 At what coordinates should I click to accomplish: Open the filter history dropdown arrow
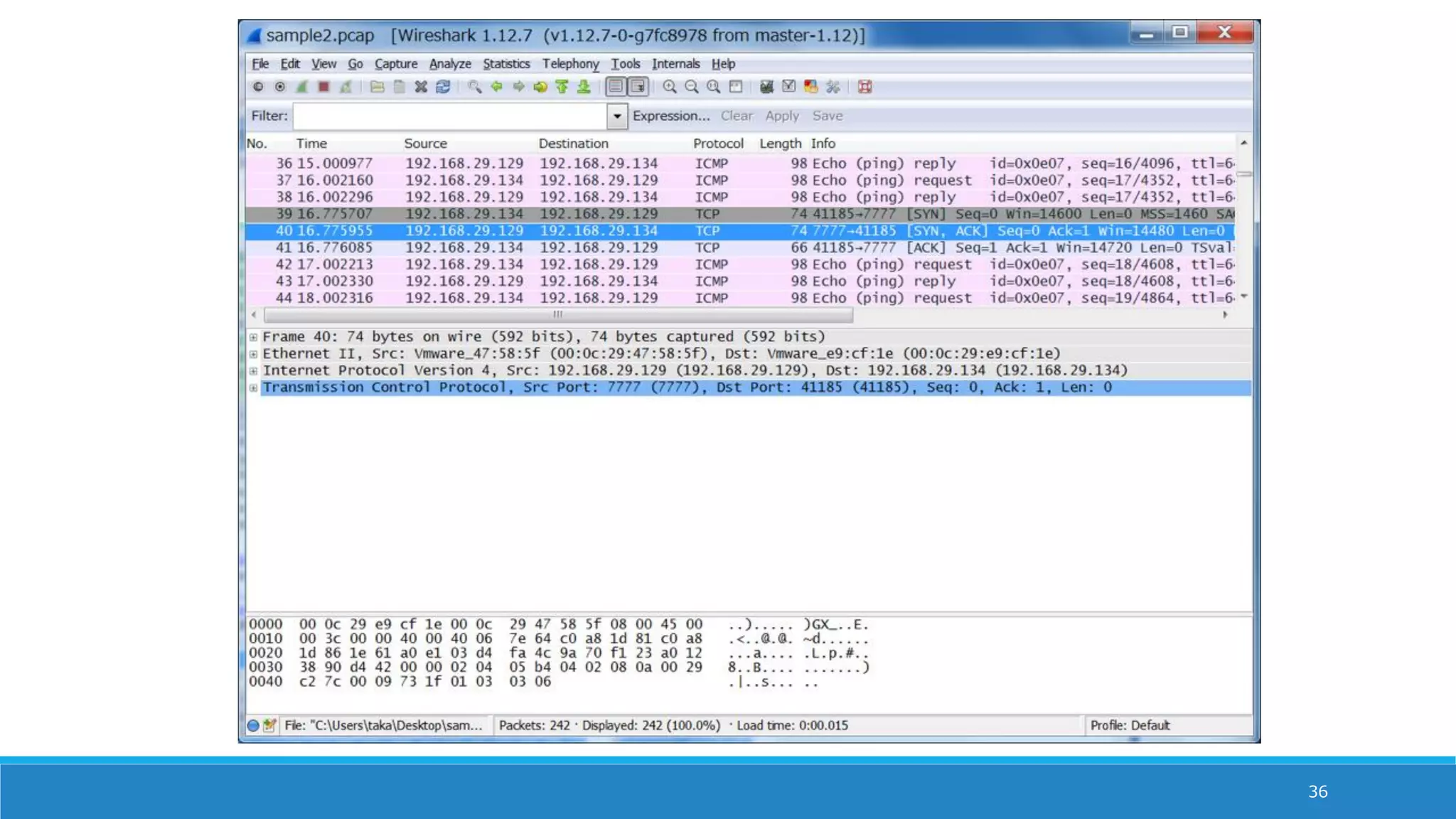[x=617, y=116]
